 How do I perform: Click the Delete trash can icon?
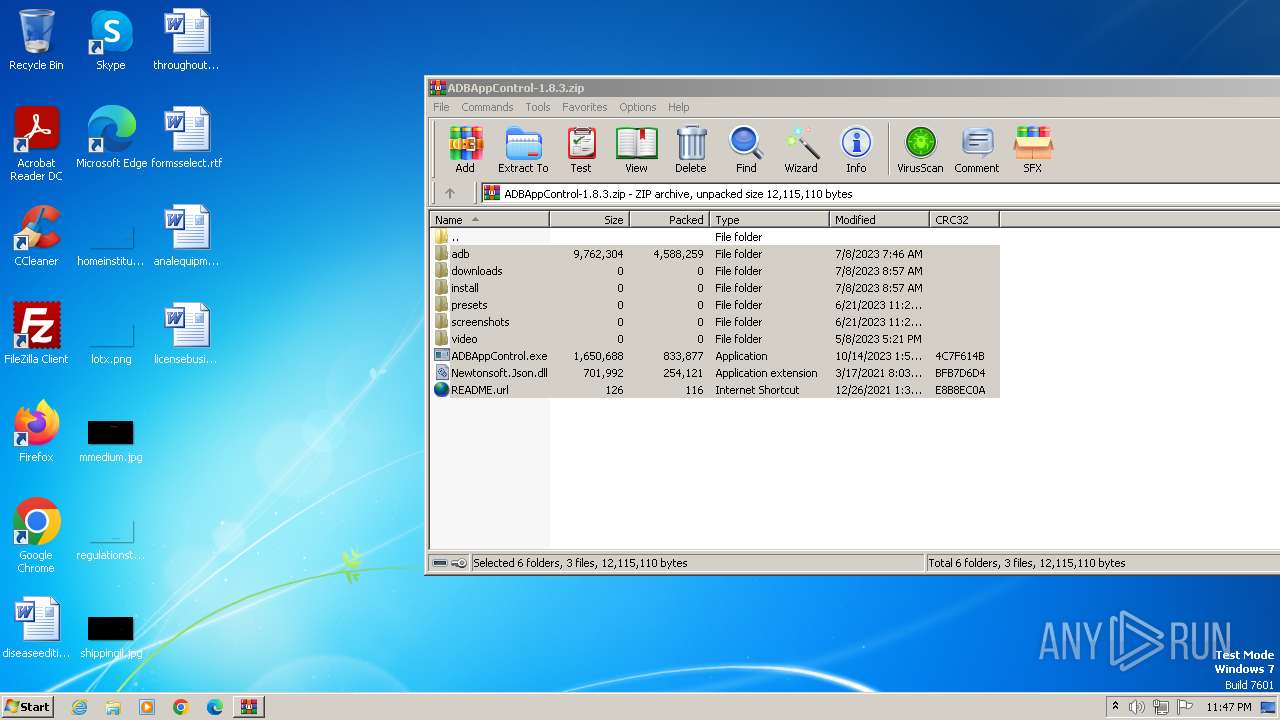tap(691, 150)
